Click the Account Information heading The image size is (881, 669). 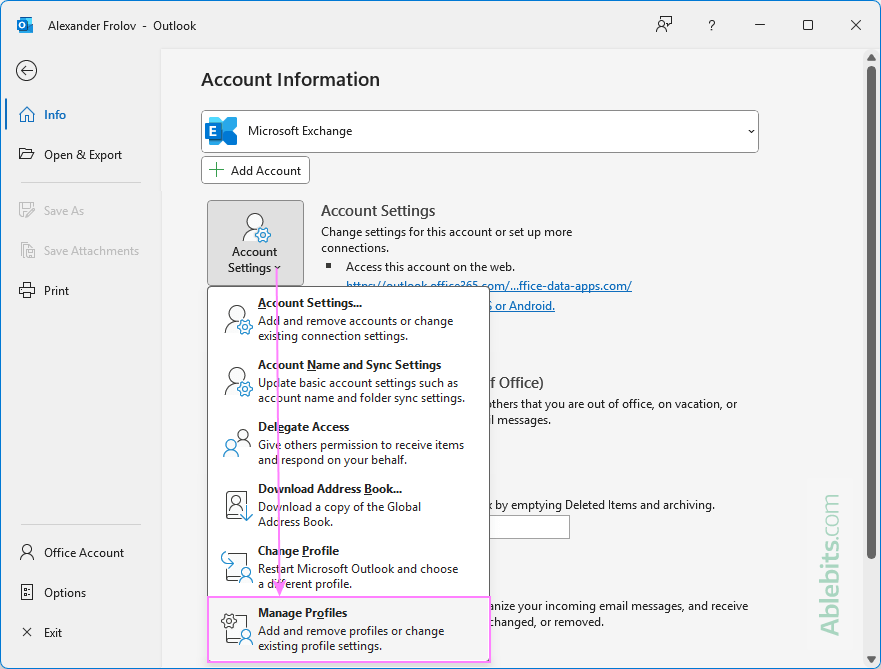coord(290,79)
